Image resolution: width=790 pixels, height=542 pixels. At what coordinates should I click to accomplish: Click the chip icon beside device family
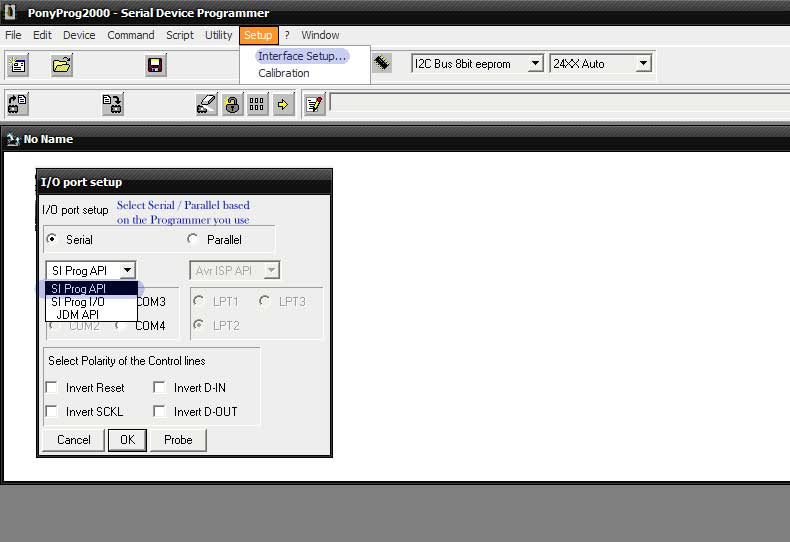tap(382, 63)
